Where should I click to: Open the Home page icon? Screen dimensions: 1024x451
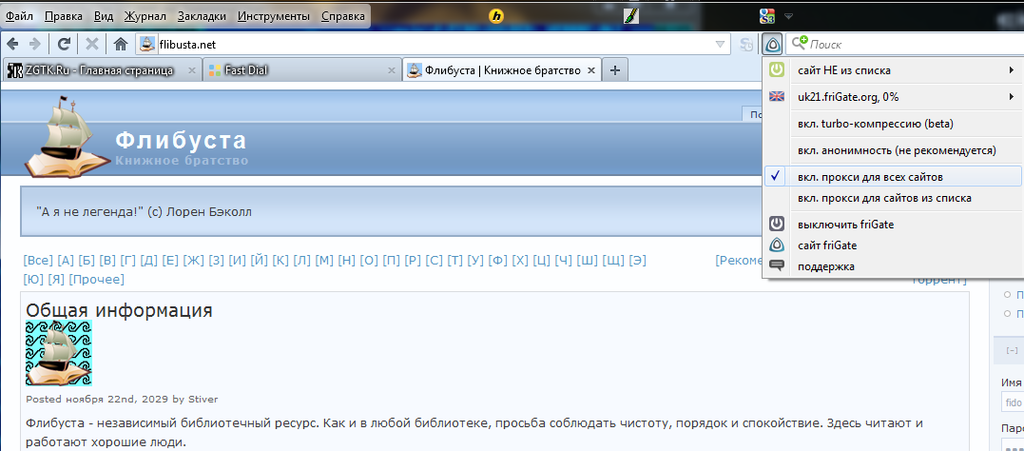click(x=120, y=44)
